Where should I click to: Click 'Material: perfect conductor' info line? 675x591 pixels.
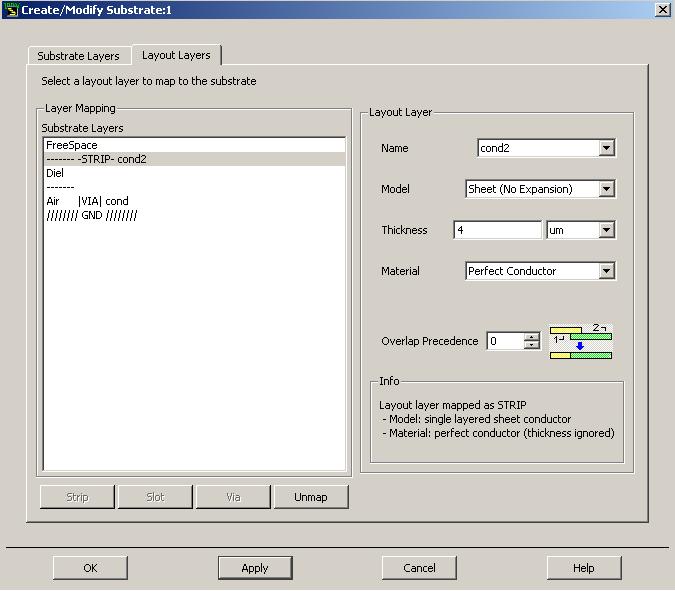[x=498, y=433]
